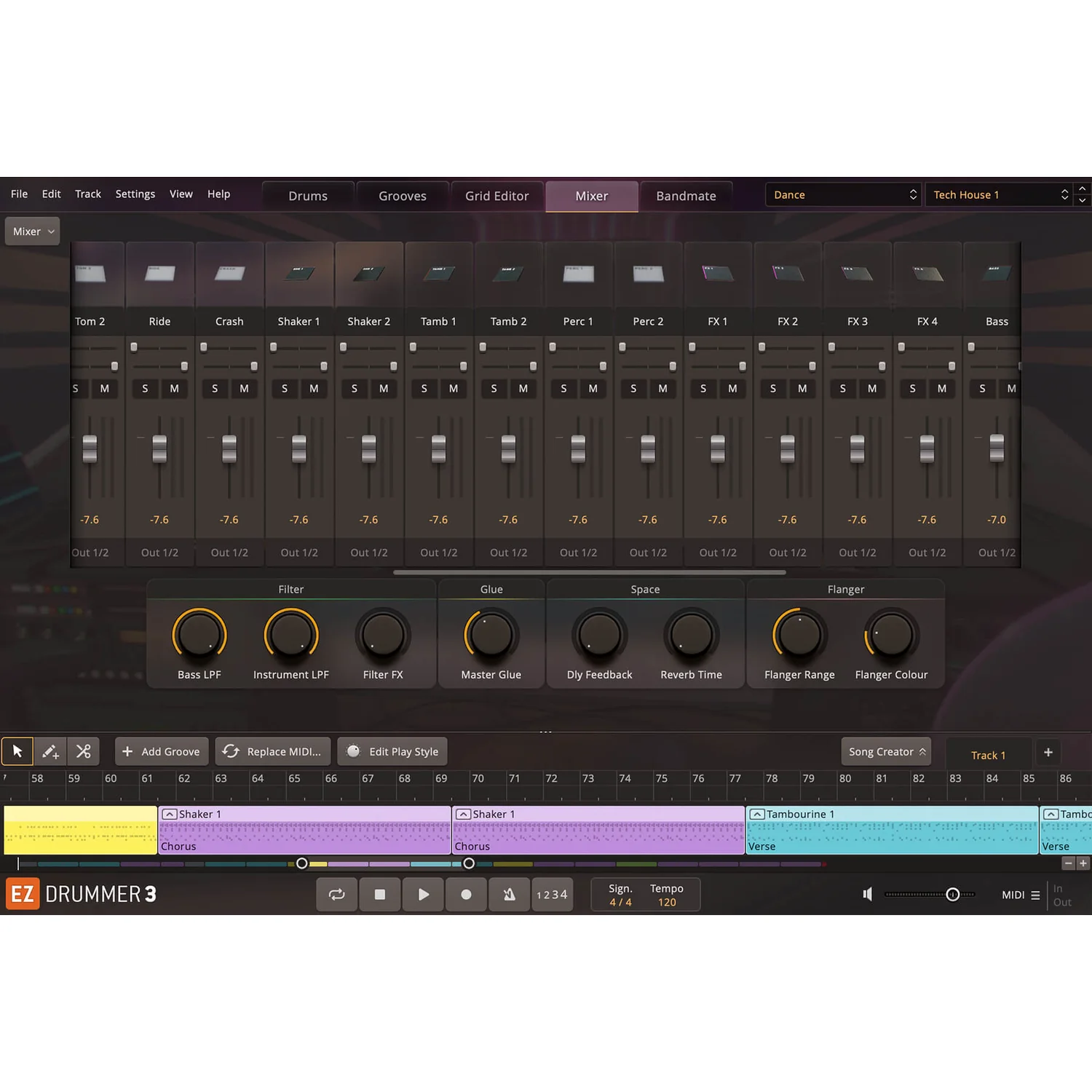Image resolution: width=1092 pixels, height=1092 pixels.
Task: Open the Mixer view dropdown
Action: point(33,232)
